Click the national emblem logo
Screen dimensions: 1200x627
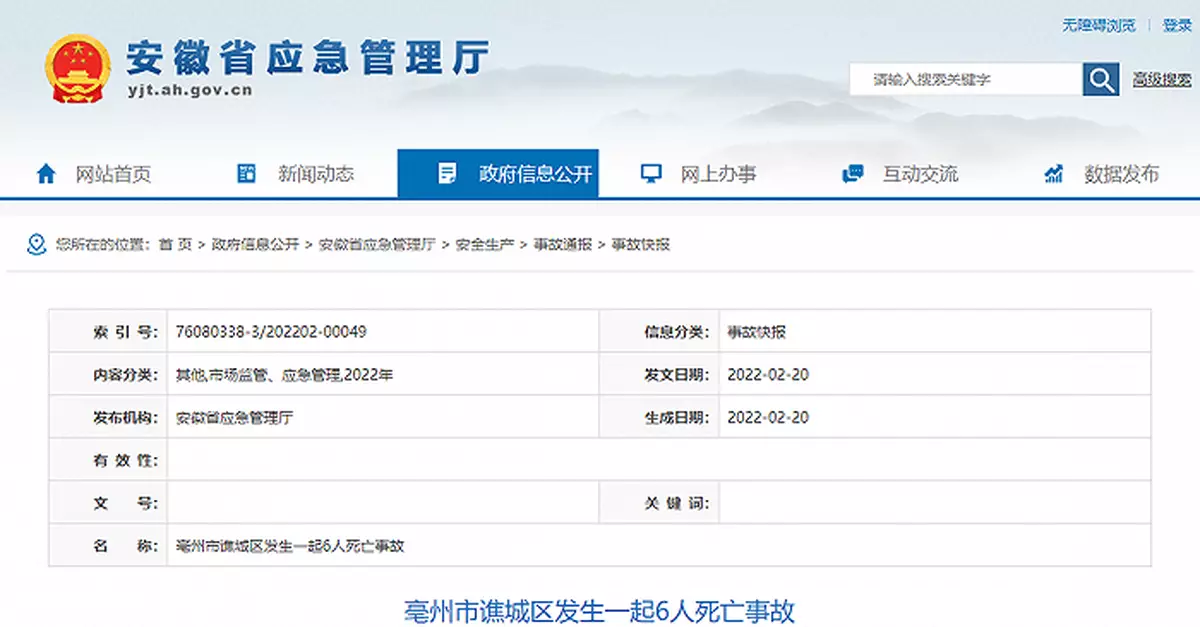(x=78, y=70)
